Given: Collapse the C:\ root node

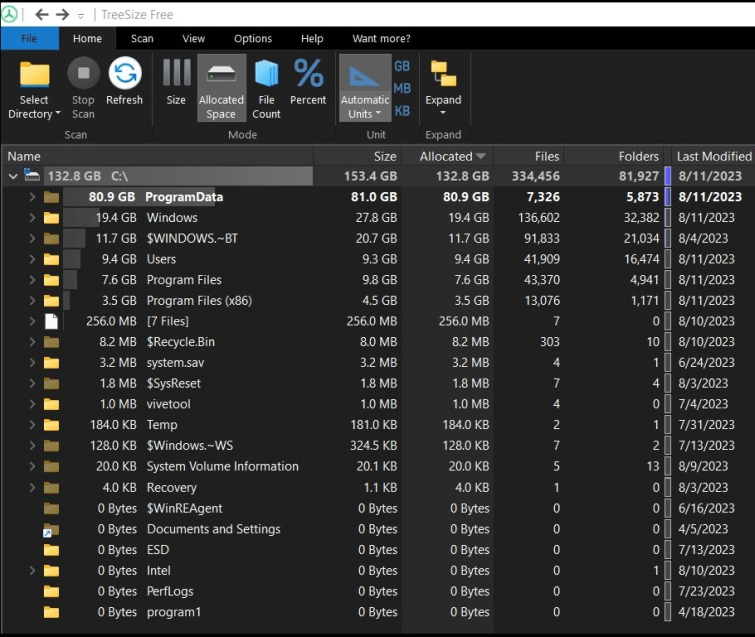Looking at the screenshot, I should pos(13,176).
